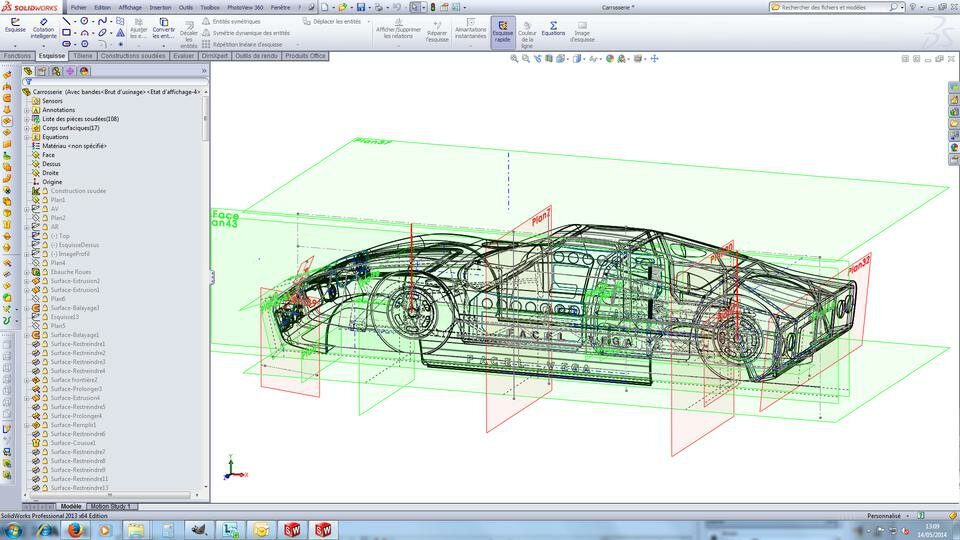Screen dimensions: 960x540
Task: Select the Esquisse sketch tool icon
Action: [x=15, y=24]
